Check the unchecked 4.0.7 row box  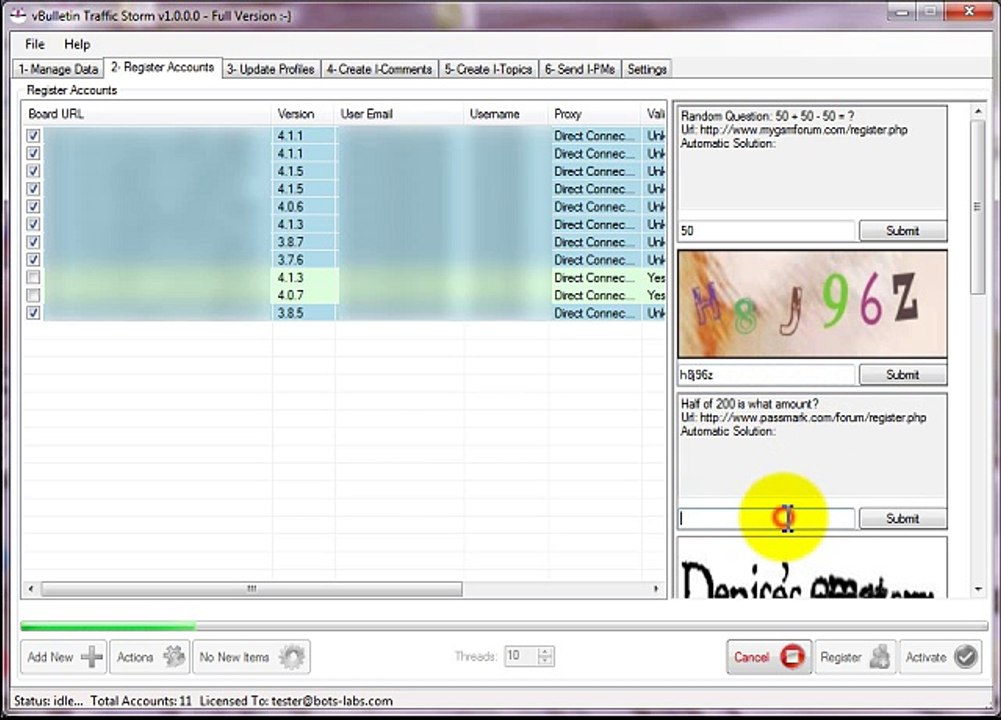[x=33, y=295]
